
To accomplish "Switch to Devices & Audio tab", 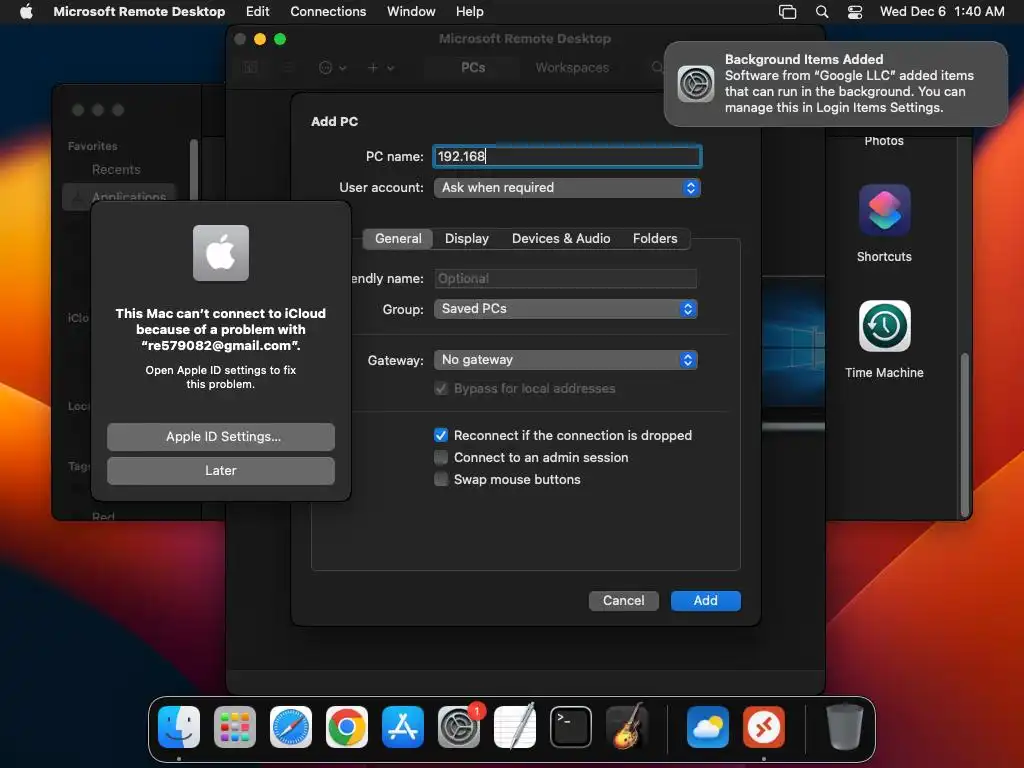I will 561,238.
